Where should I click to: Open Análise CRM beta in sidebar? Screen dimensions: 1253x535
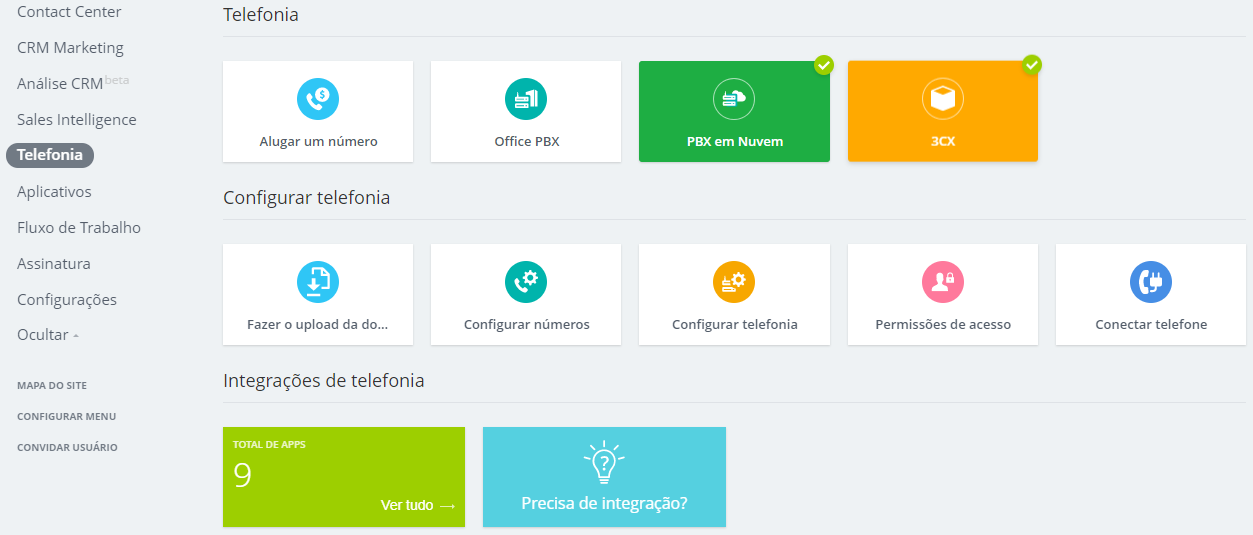point(73,83)
